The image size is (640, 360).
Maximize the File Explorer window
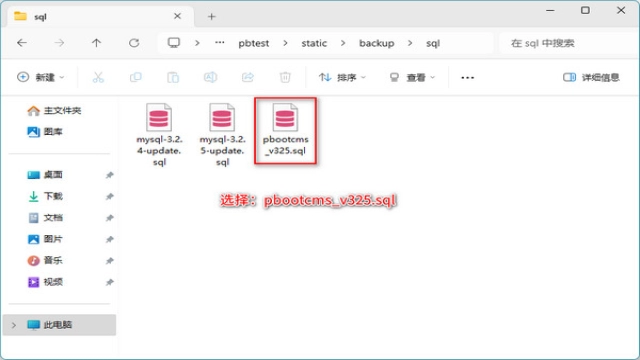click(585, 10)
